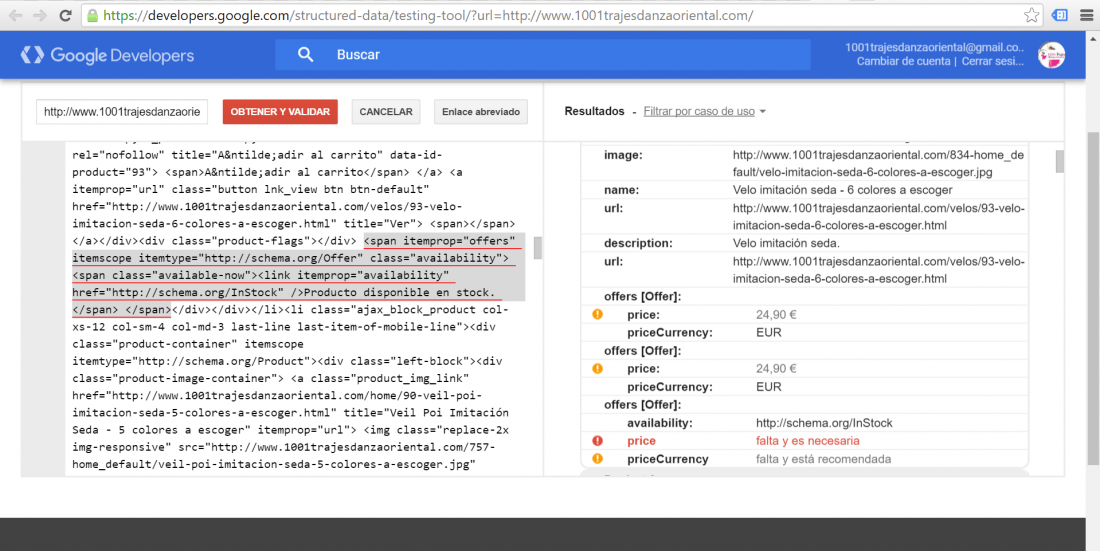Click OBTENER Y VALIDAR button
1100x551 pixels.
(x=280, y=112)
